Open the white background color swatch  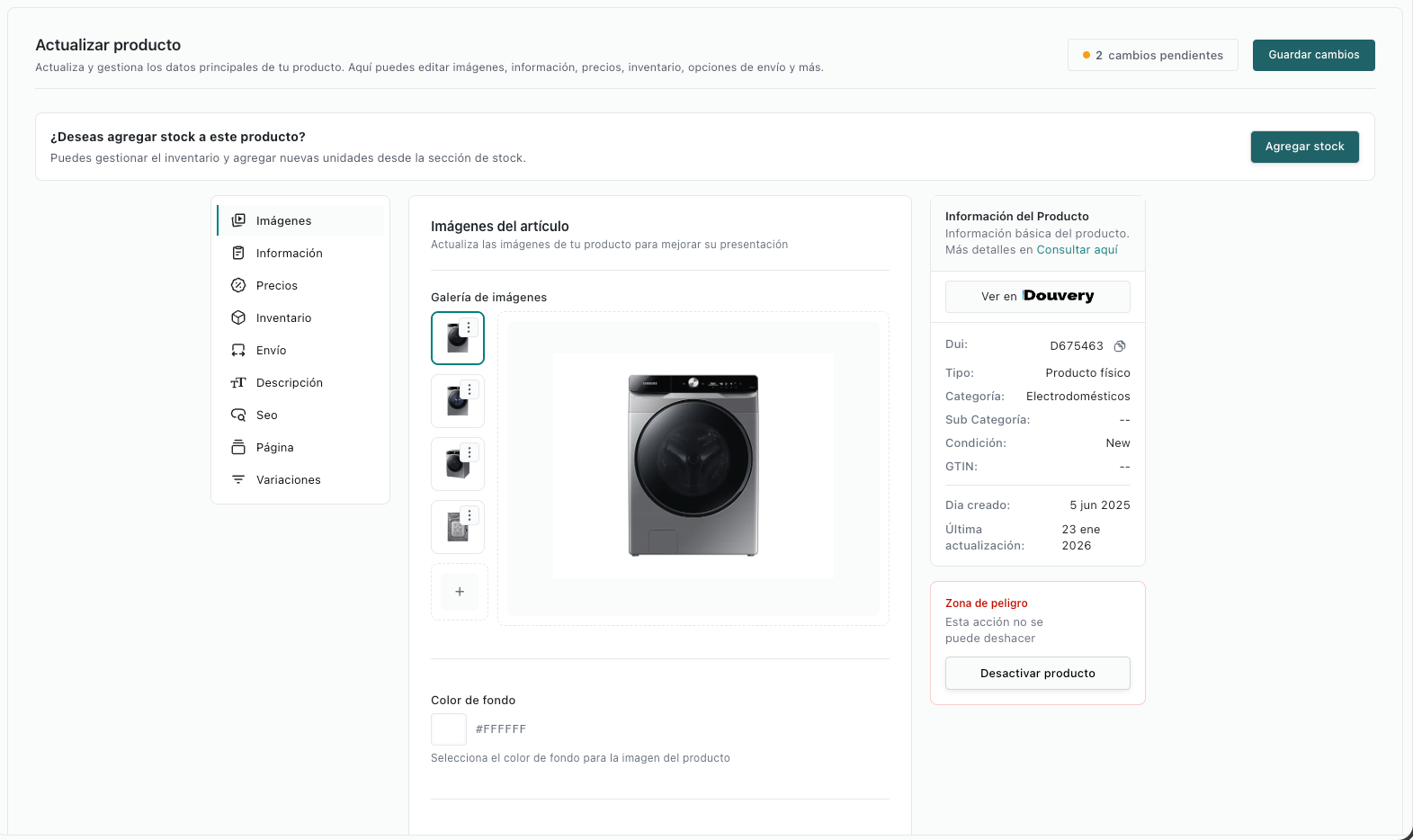tap(449, 729)
